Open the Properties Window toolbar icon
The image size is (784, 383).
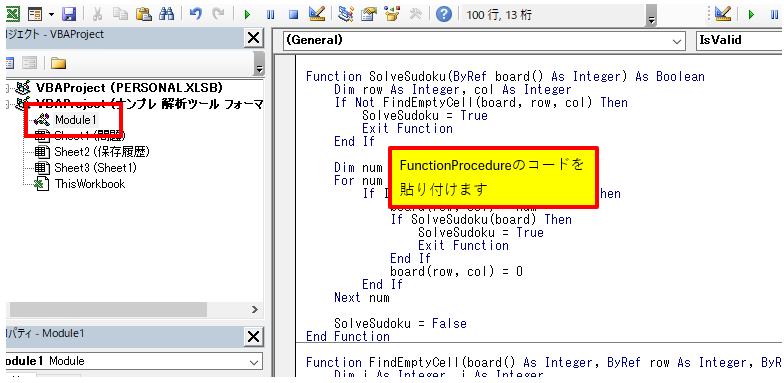point(369,14)
